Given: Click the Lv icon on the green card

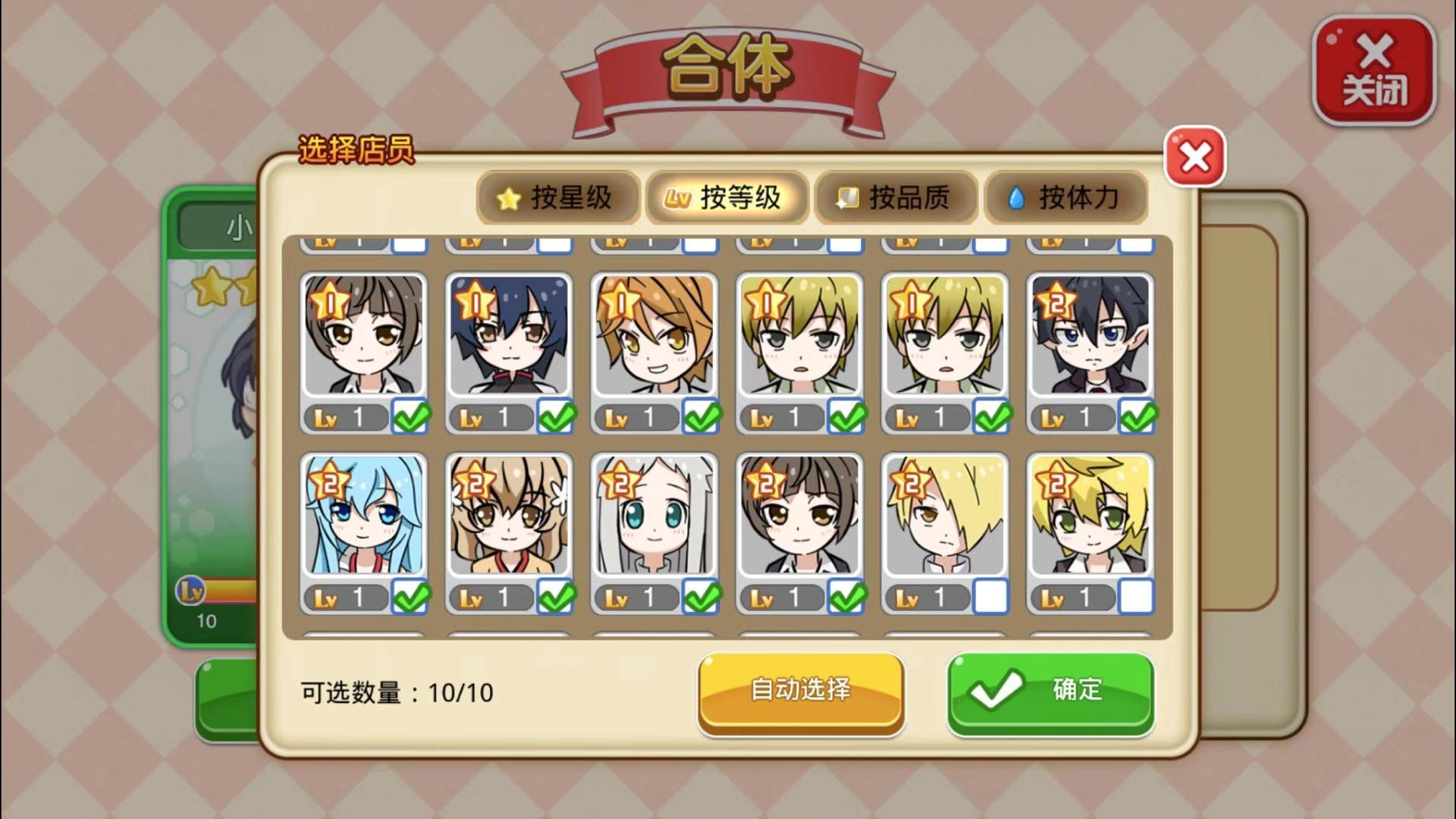Looking at the screenshot, I should click(x=190, y=590).
